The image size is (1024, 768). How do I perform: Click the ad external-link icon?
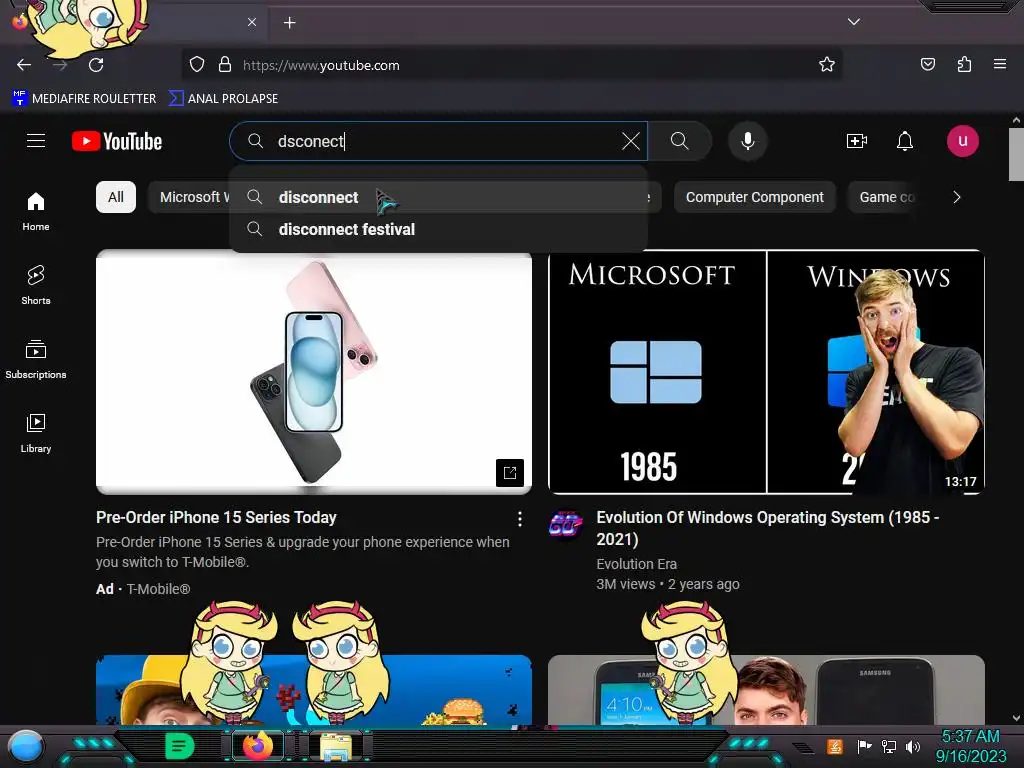[510, 472]
